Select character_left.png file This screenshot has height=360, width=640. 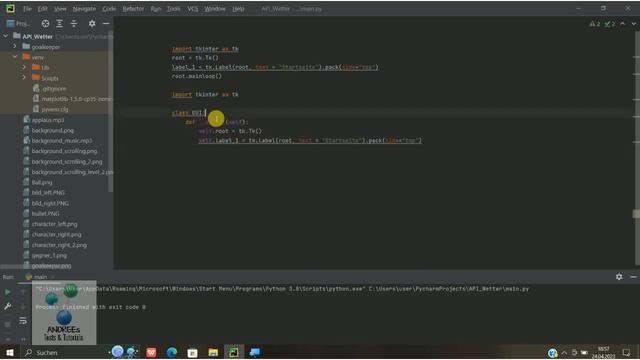pyautogui.click(x=51, y=224)
